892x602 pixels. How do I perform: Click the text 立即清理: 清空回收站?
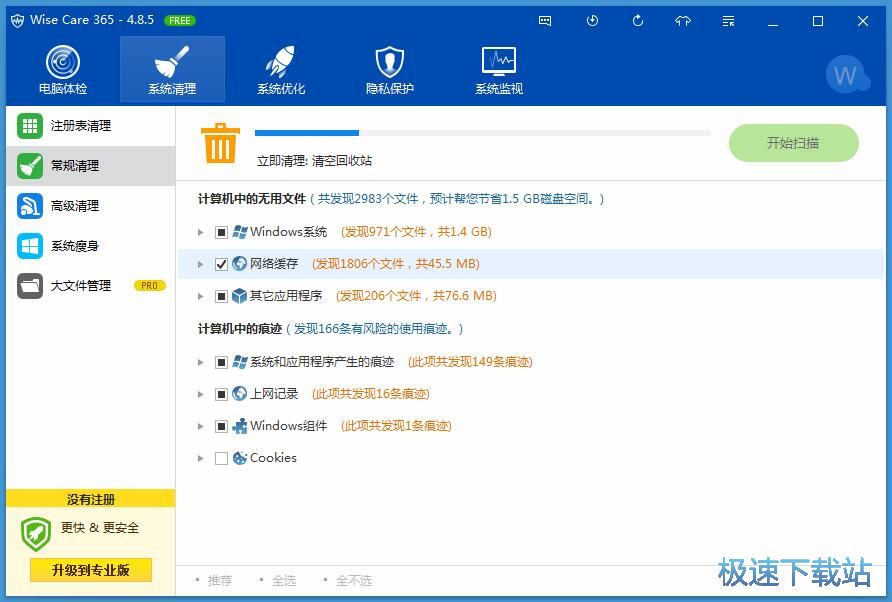[x=314, y=161]
